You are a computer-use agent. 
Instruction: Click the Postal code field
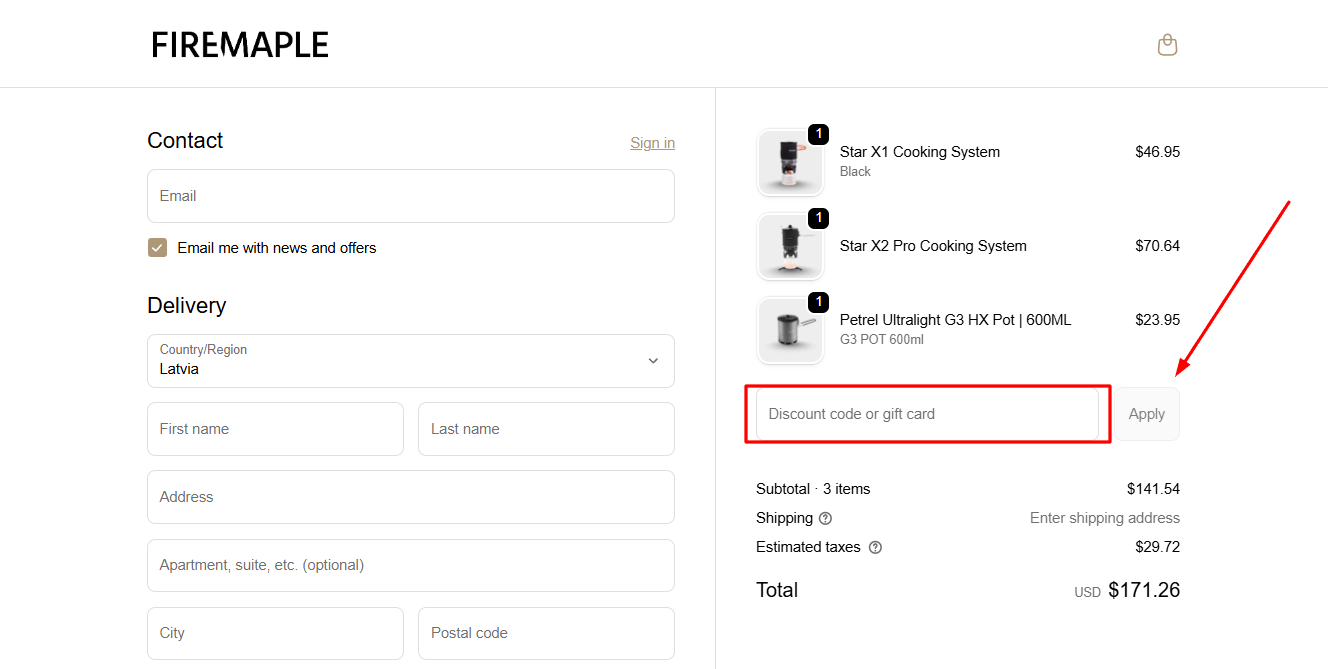click(x=546, y=633)
